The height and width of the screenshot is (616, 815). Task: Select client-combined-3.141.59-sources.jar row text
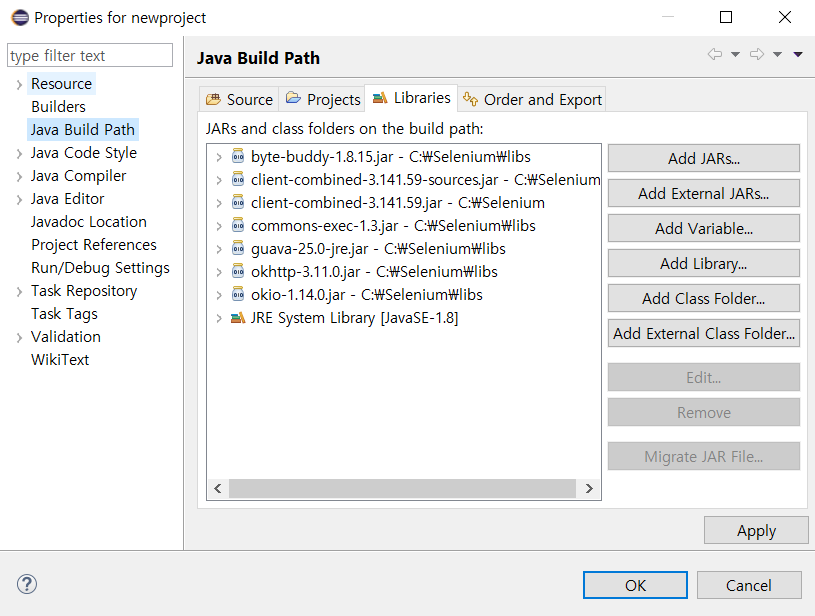(425, 180)
